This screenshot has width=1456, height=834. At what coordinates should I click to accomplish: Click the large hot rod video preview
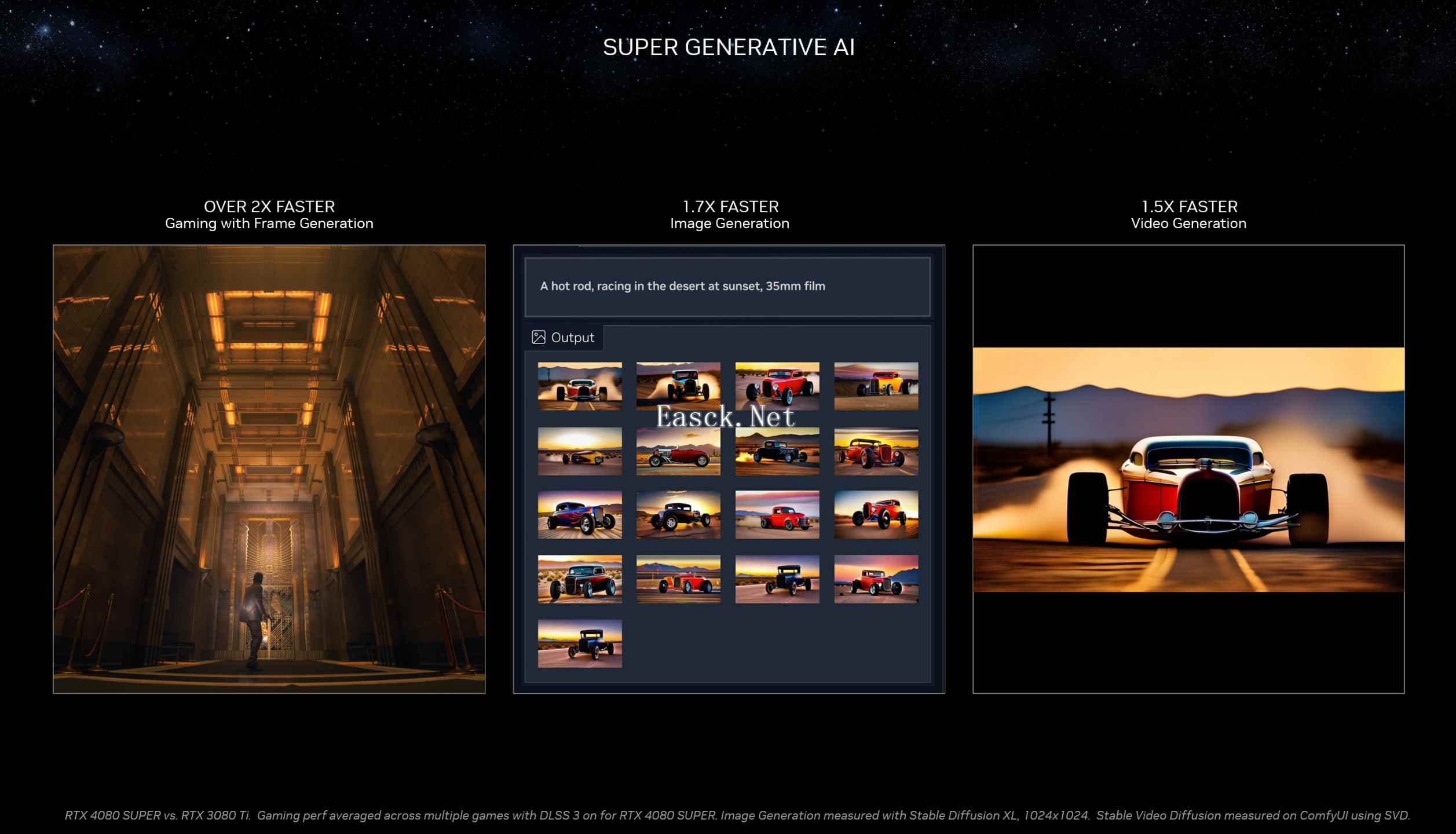(x=1188, y=469)
